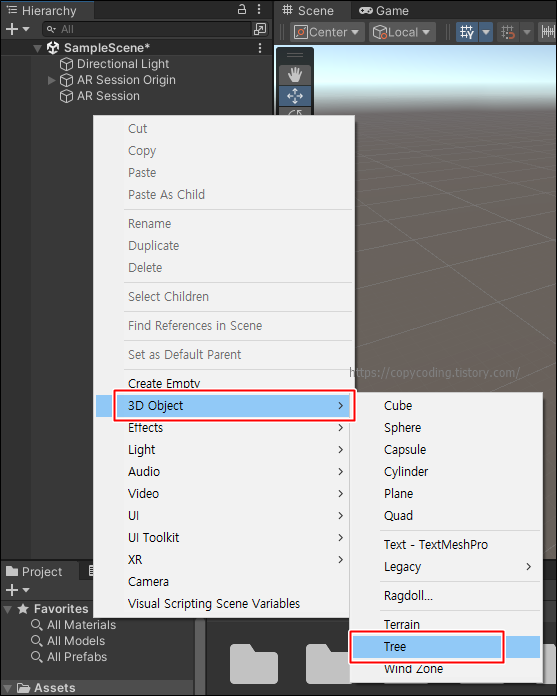The width and height of the screenshot is (557, 696).
Task: Choose Create Empty
Action: coord(225,383)
